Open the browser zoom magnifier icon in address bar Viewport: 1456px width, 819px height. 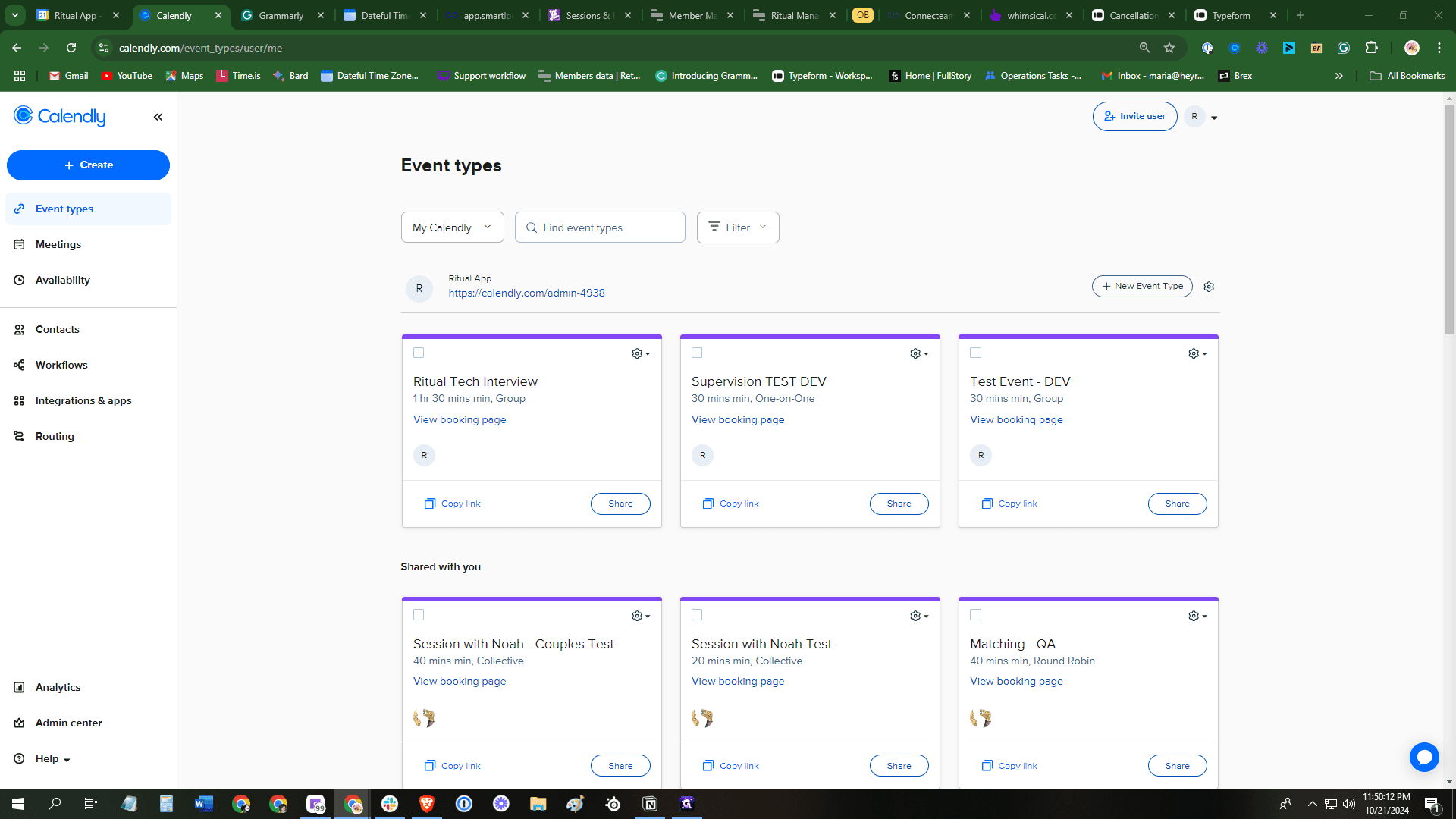click(1145, 48)
